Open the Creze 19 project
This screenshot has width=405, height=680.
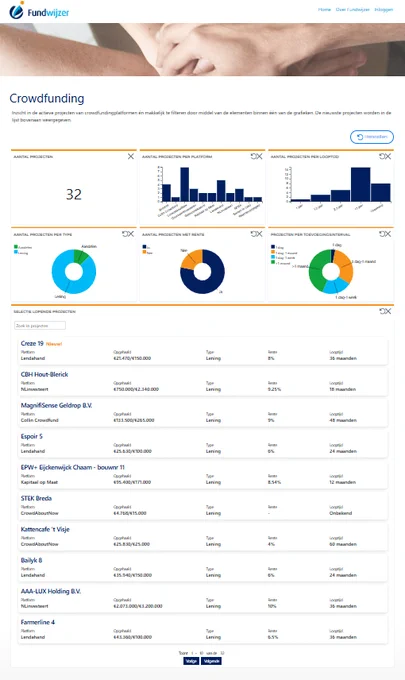click(x=32, y=343)
